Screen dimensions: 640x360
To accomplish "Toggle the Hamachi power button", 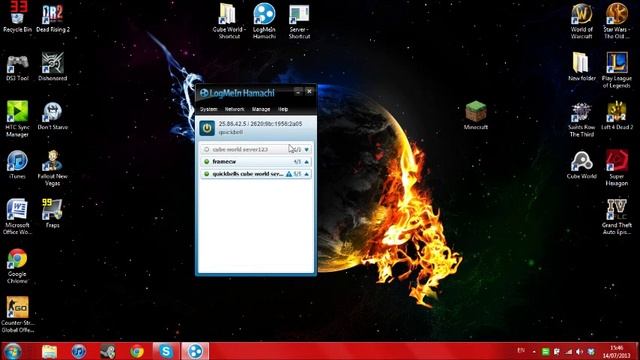I will pyautogui.click(x=207, y=128).
